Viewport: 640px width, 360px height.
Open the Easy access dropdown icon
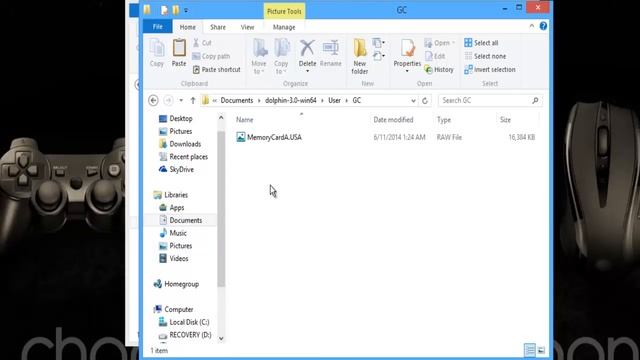click(379, 56)
